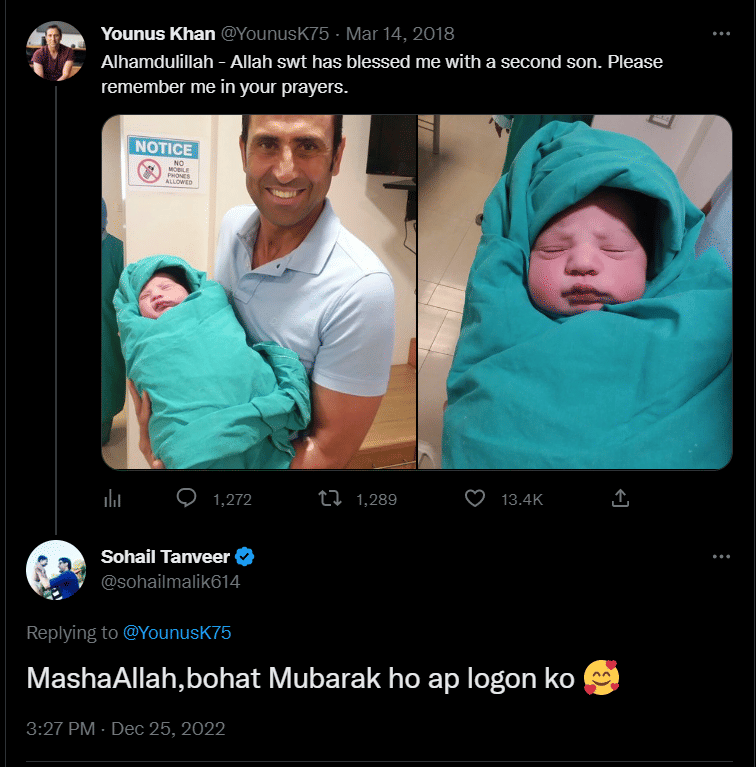Open Sohail Tanveer's profile avatar
Viewport: 756px width, 767px height.
[56, 569]
